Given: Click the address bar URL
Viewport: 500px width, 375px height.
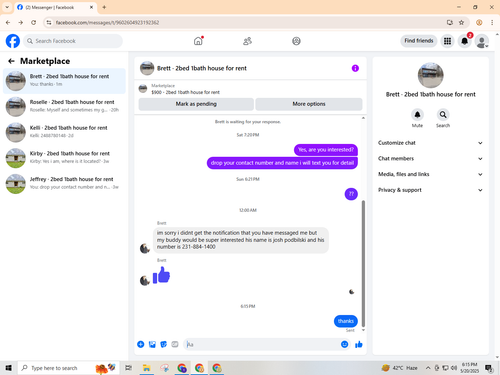Looking at the screenshot, I should (x=107, y=22).
